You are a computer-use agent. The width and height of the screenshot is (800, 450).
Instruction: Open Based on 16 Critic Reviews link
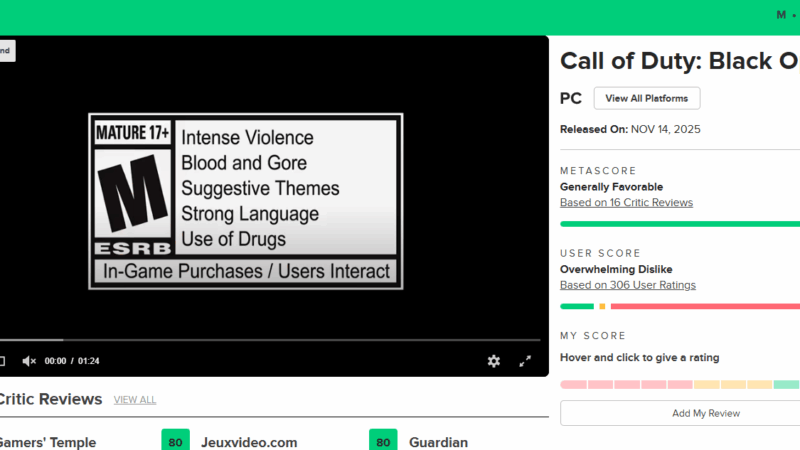(x=626, y=203)
